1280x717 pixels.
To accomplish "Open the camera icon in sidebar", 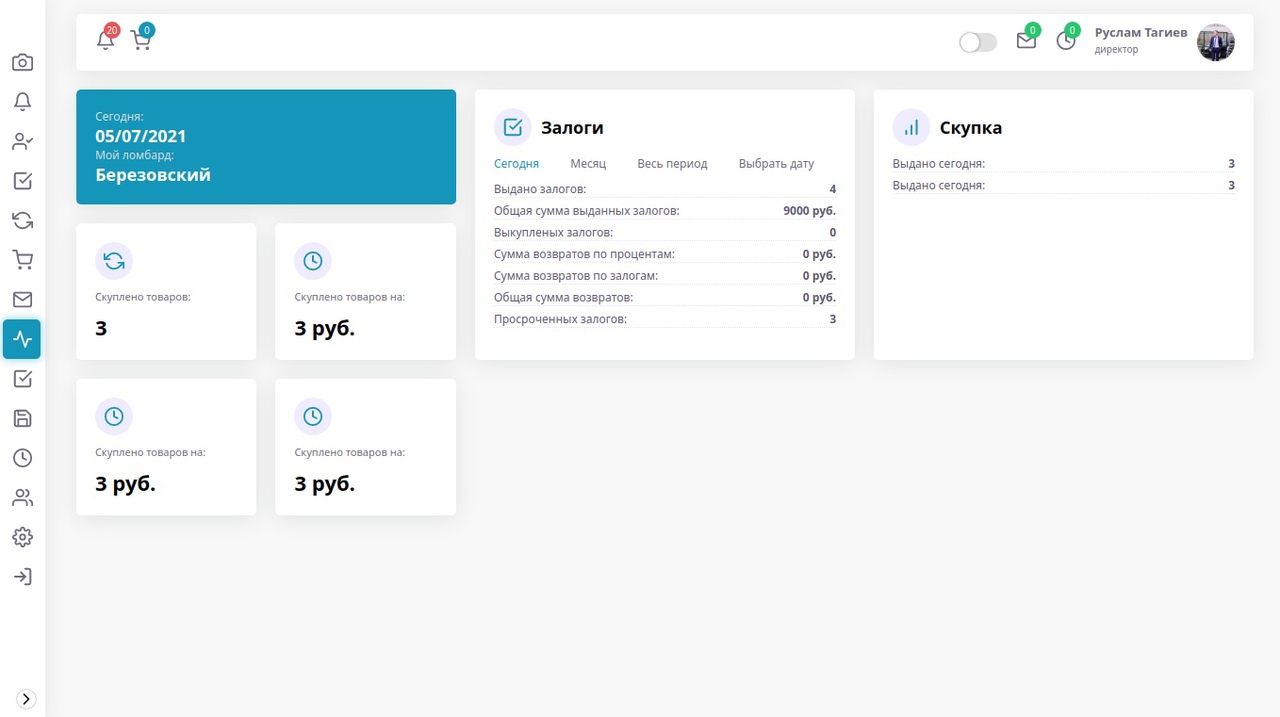I will pyautogui.click(x=22, y=62).
